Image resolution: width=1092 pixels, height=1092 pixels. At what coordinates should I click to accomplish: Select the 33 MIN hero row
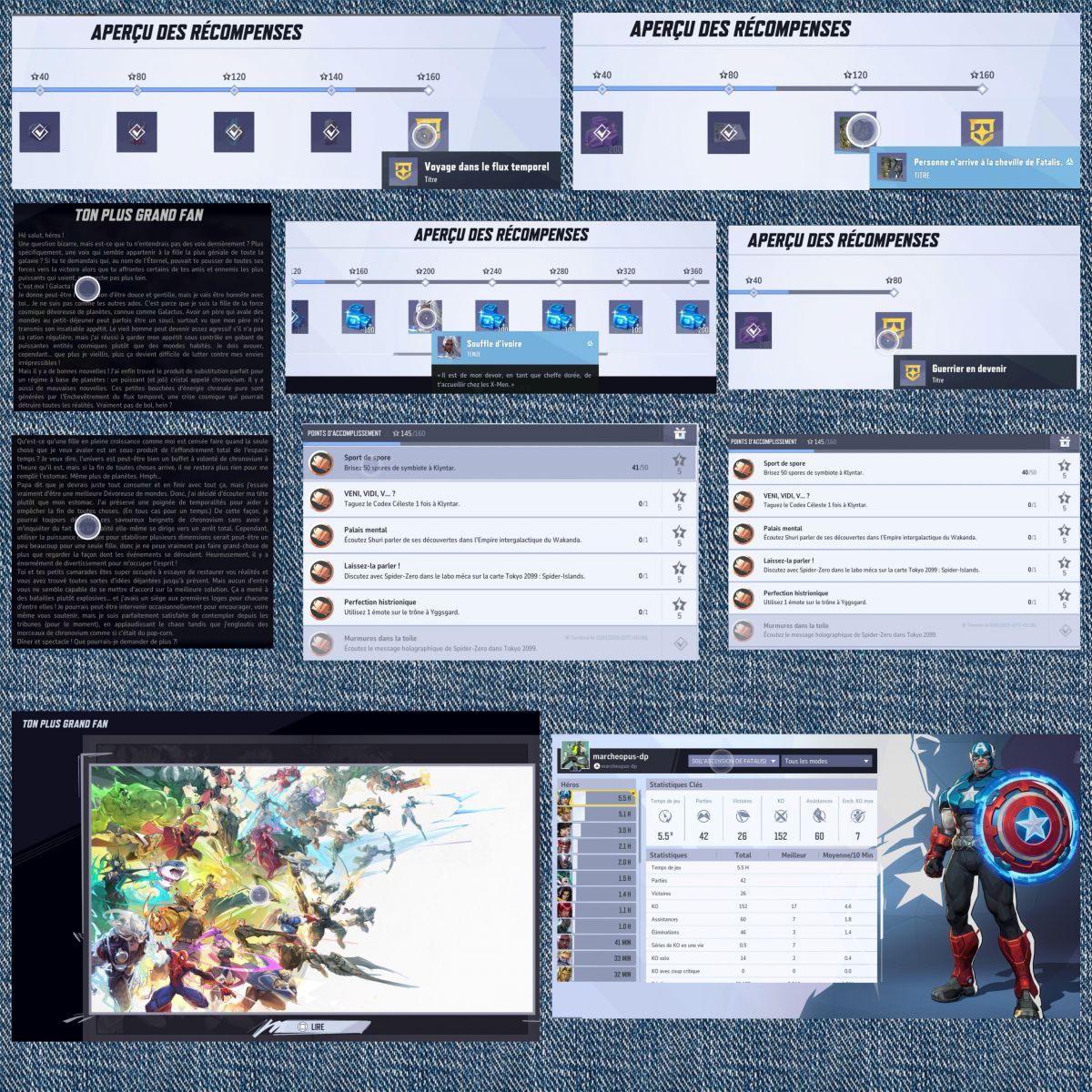coord(596,958)
